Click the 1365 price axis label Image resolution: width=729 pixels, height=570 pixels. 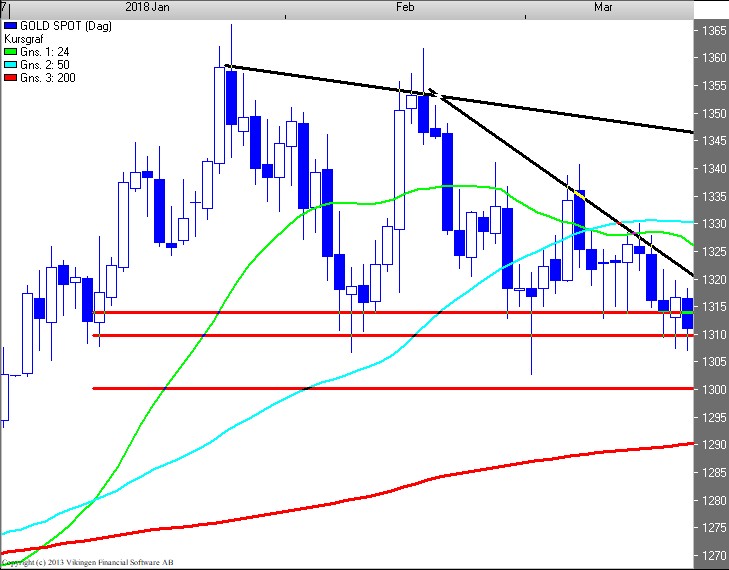714,31
